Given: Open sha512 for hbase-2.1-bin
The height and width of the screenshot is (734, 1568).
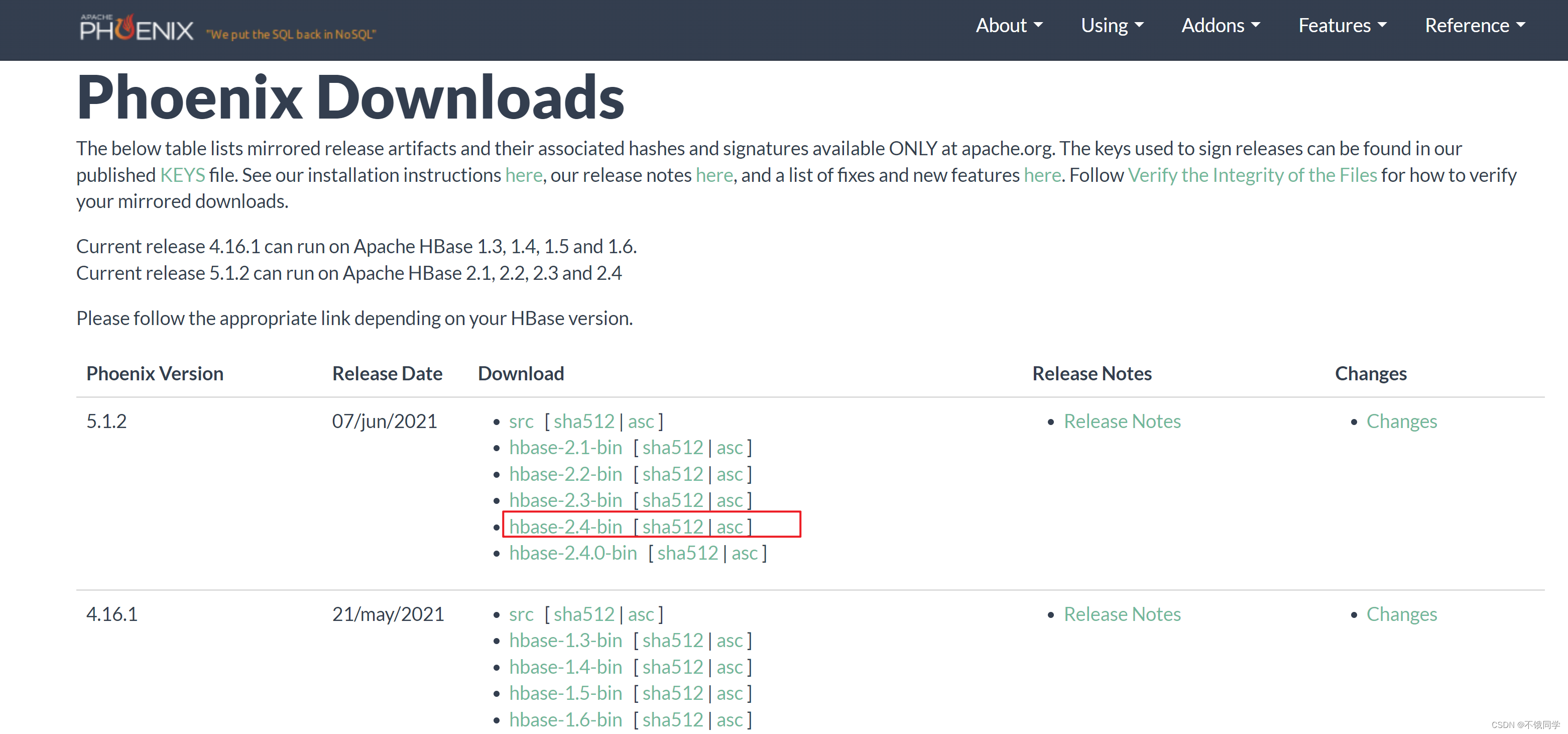Looking at the screenshot, I should point(673,448).
